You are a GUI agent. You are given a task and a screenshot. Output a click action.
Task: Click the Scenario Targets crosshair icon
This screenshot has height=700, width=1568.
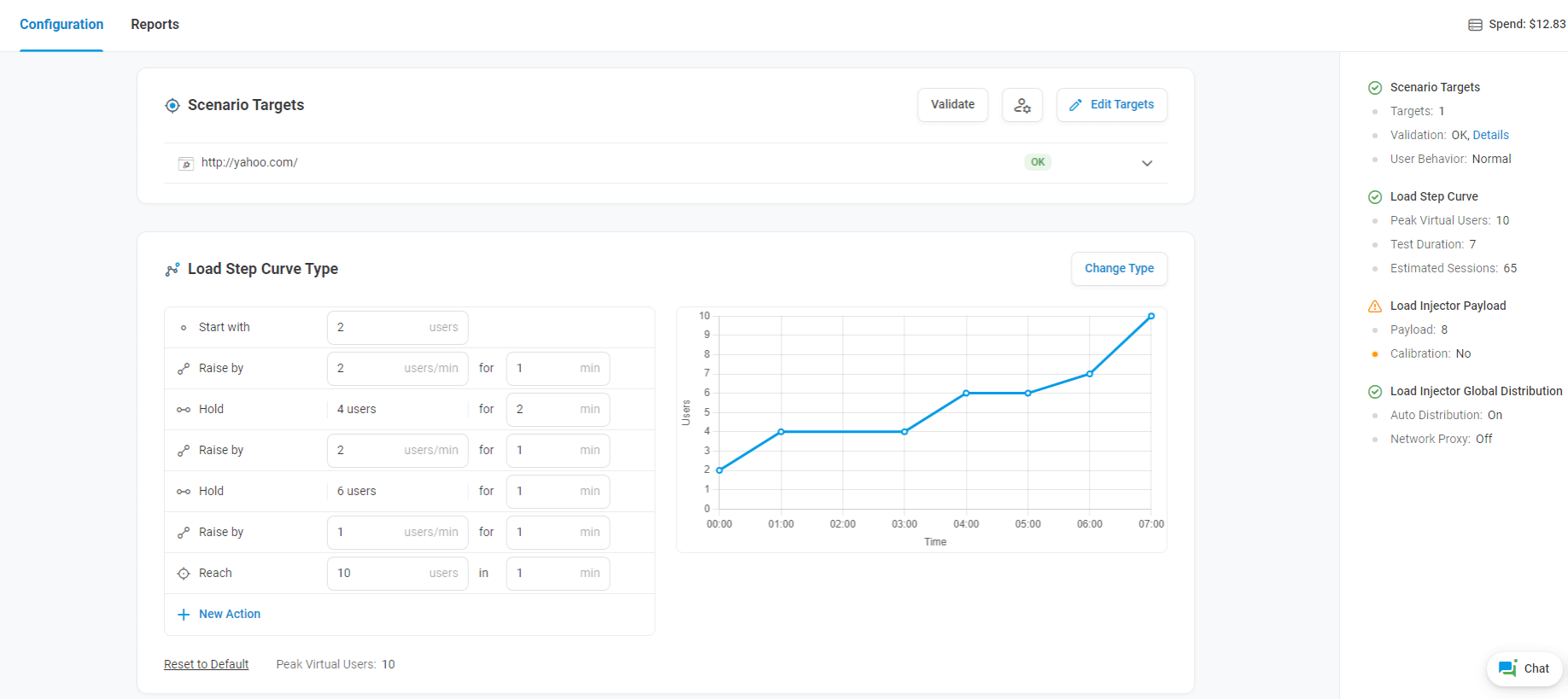[173, 105]
